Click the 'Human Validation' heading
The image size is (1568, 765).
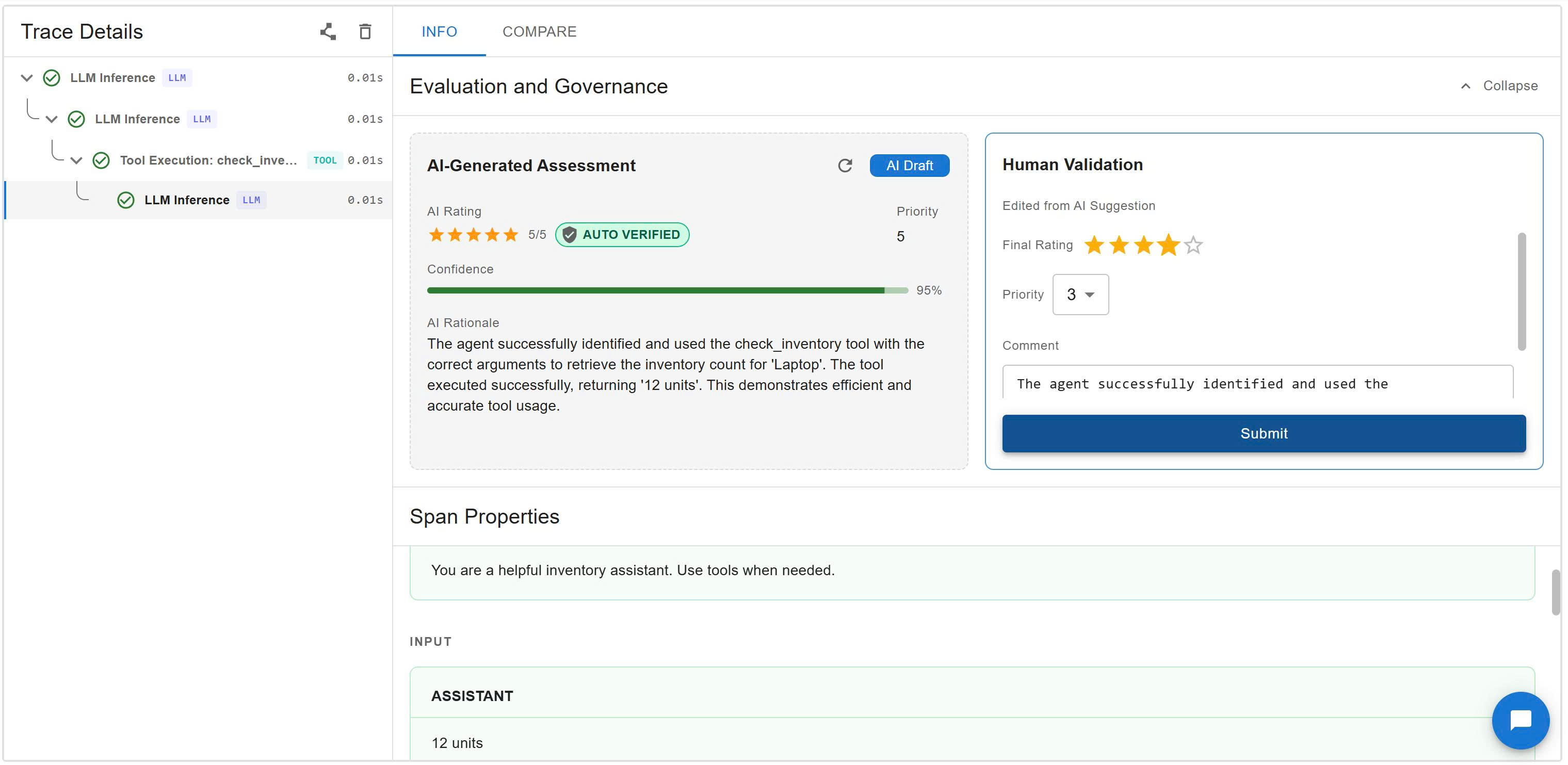[1073, 165]
